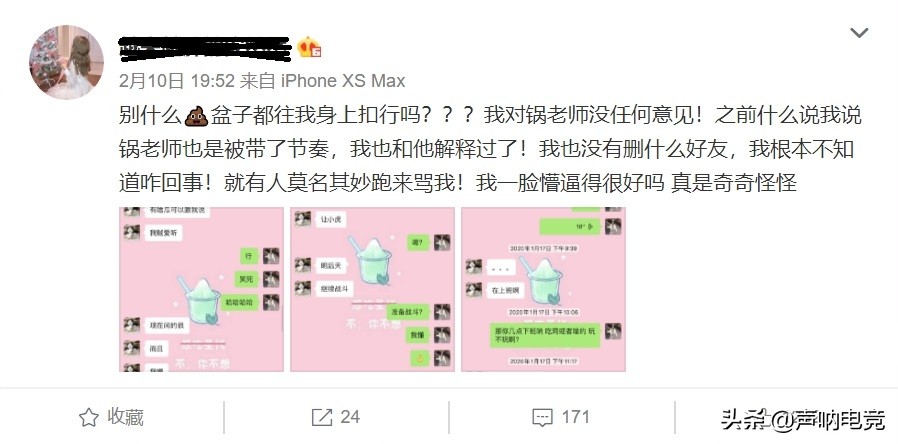The image size is (898, 444).
Task: Click the comment count 171
Action: [575, 417]
